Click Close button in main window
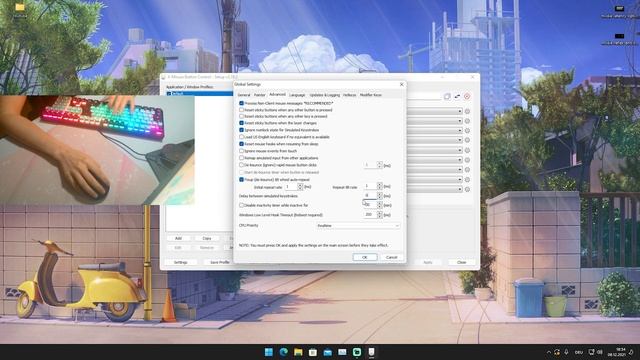 (x=462, y=262)
